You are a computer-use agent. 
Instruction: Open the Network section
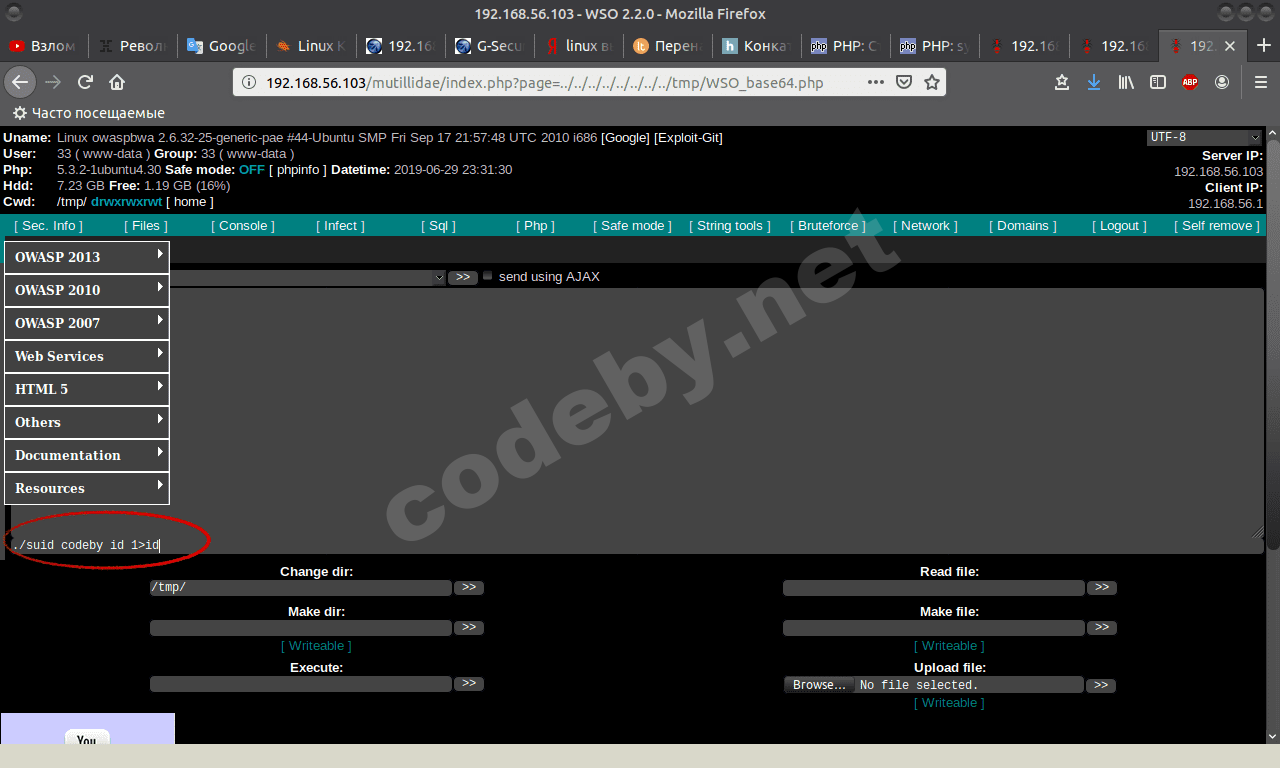coord(925,226)
